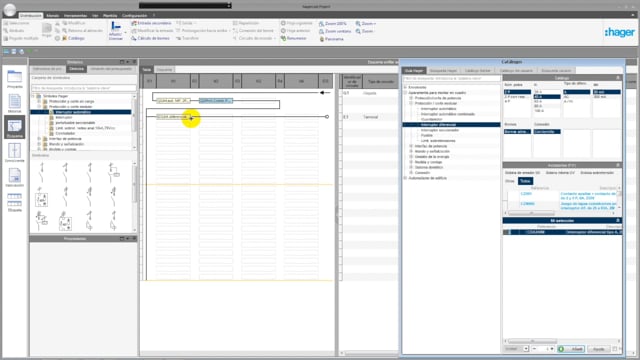
Task: Click Entrada secundaria in the ribbon
Action: click(x=151, y=23)
